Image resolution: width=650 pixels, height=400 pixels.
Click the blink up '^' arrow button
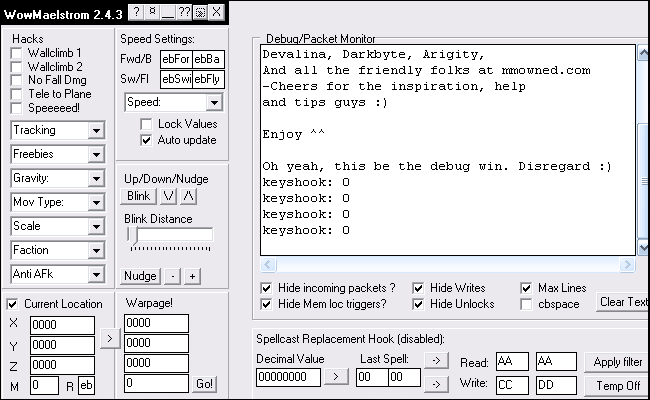188,196
